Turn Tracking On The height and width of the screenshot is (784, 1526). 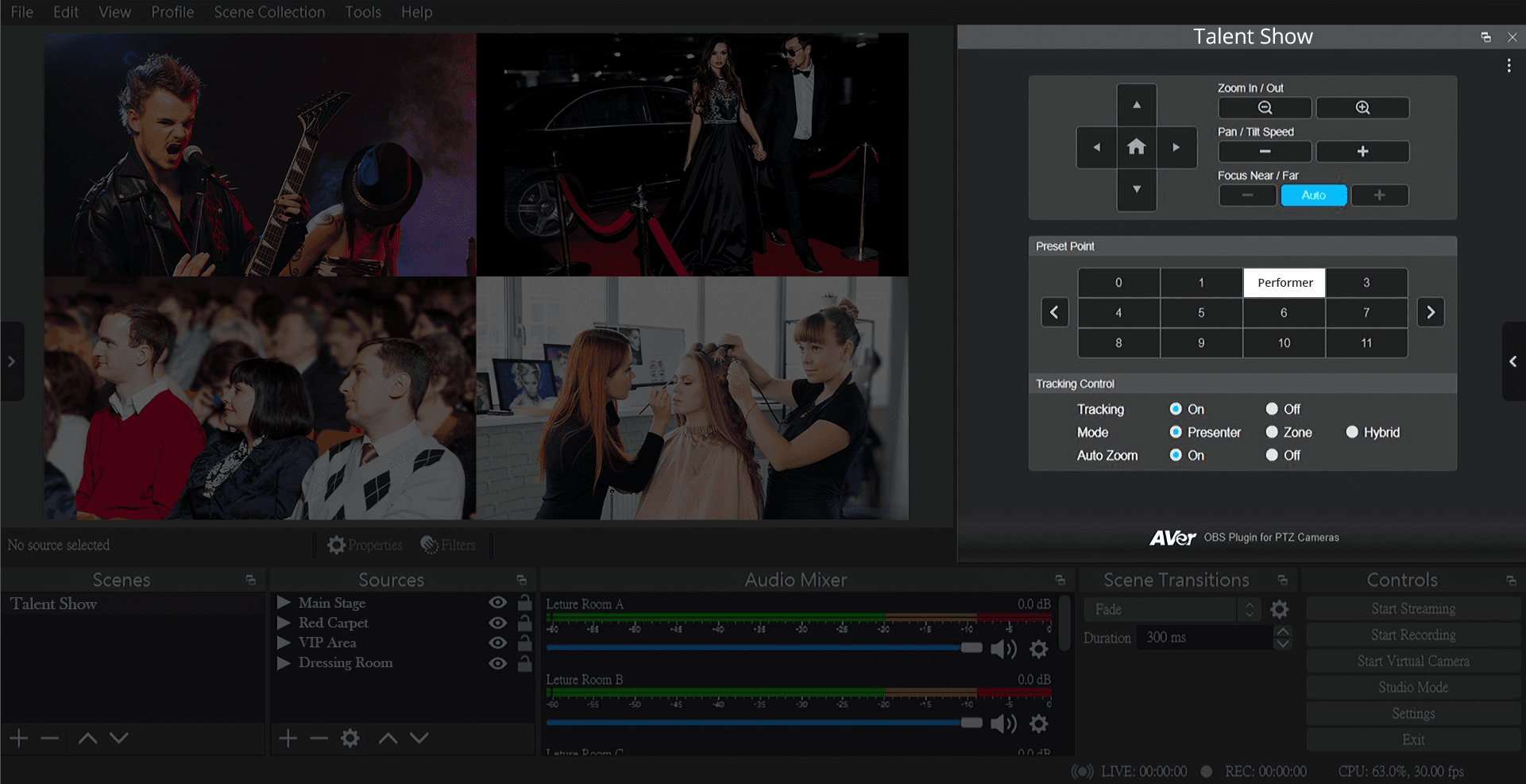coord(1176,409)
